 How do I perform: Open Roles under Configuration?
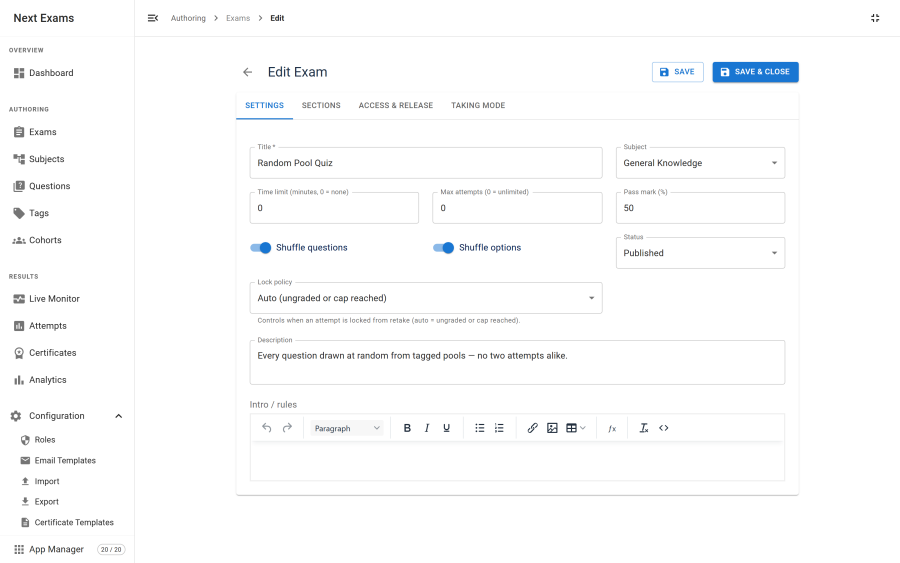click(x=67, y=440)
